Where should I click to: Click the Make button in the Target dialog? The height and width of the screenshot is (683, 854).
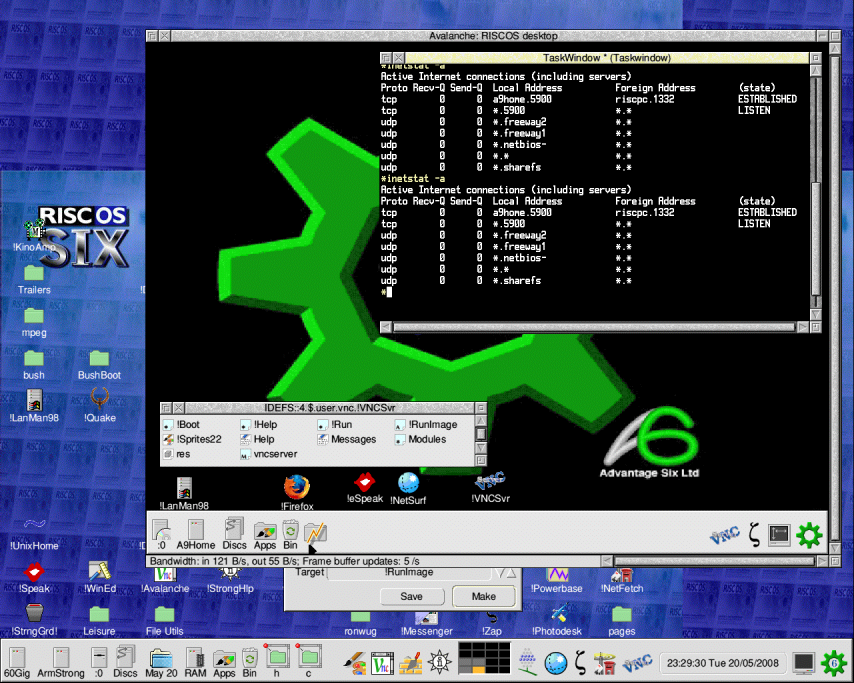pyautogui.click(x=484, y=596)
